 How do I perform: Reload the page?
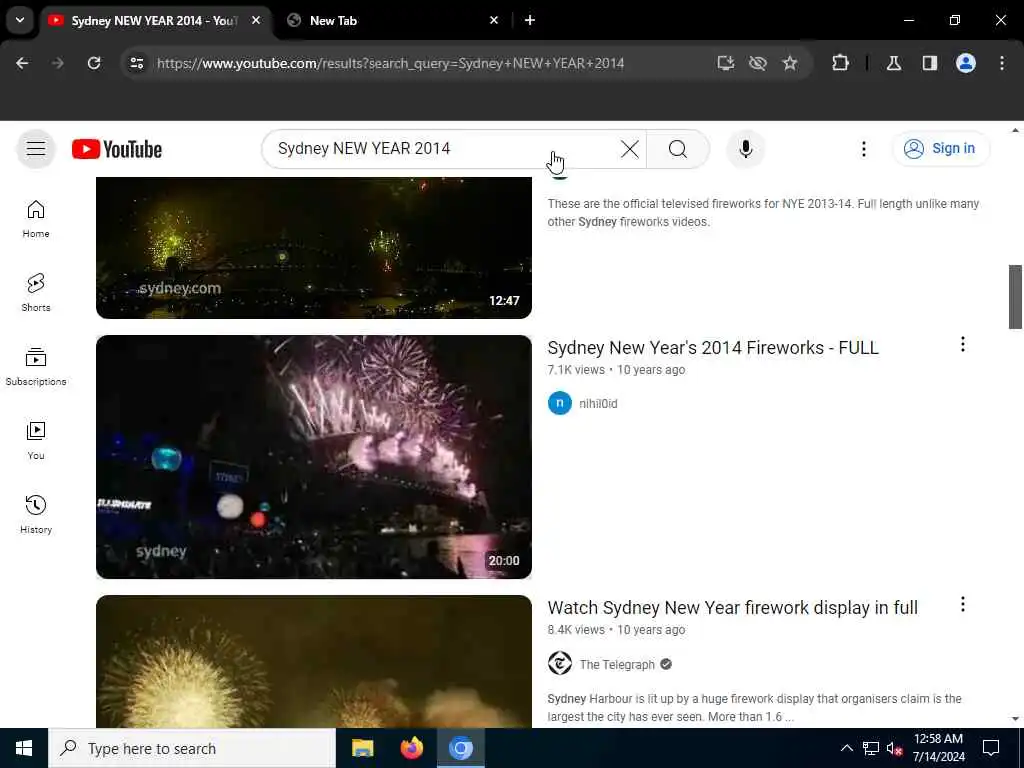click(94, 63)
